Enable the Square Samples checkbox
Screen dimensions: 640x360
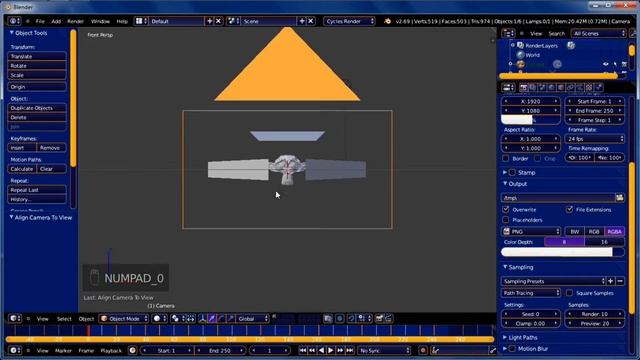tap(569, 293)
